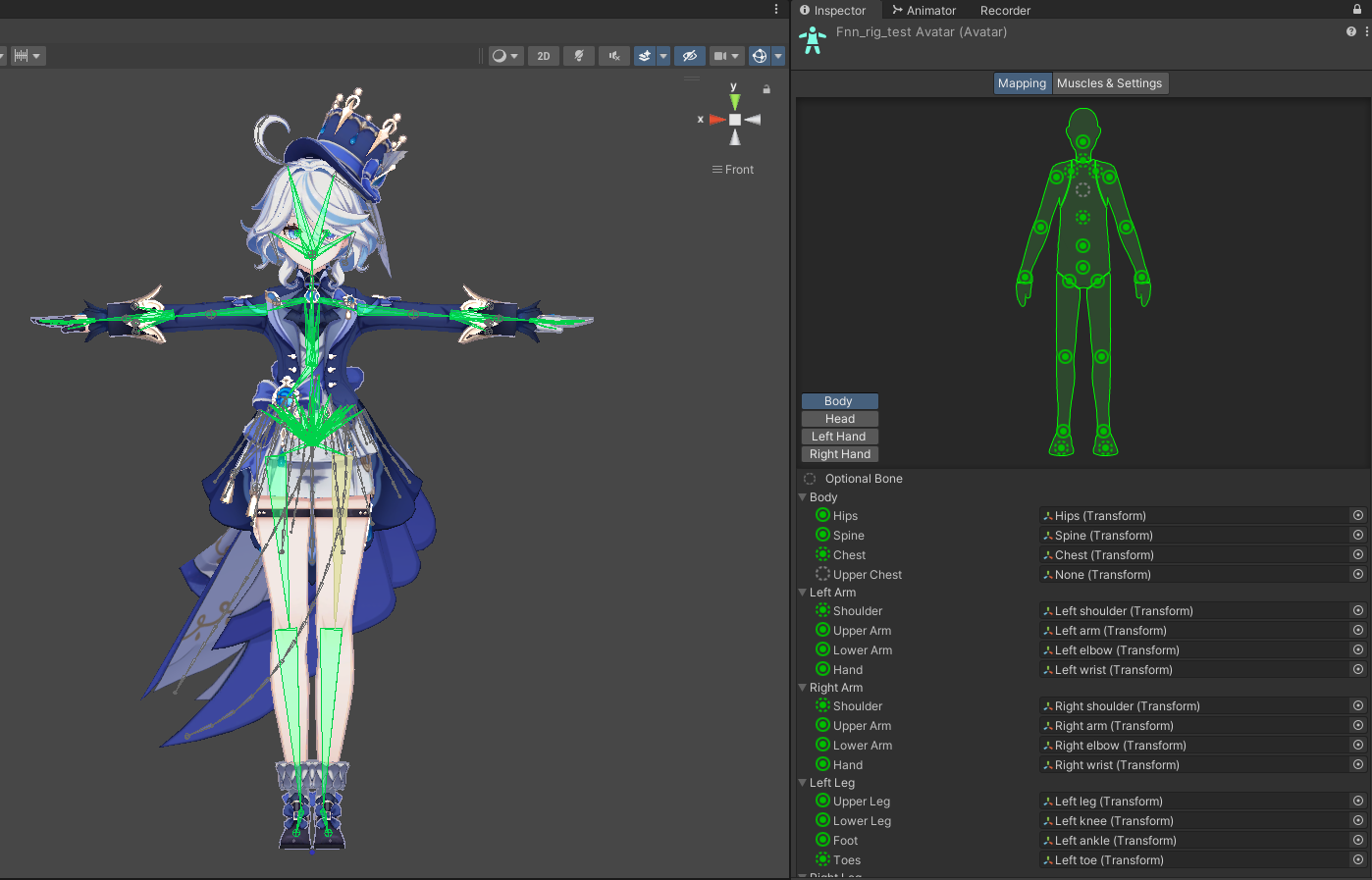Open the draw mode shading dropdown
The height and width of the screenshot is (880, 1372).
[505, 56]
